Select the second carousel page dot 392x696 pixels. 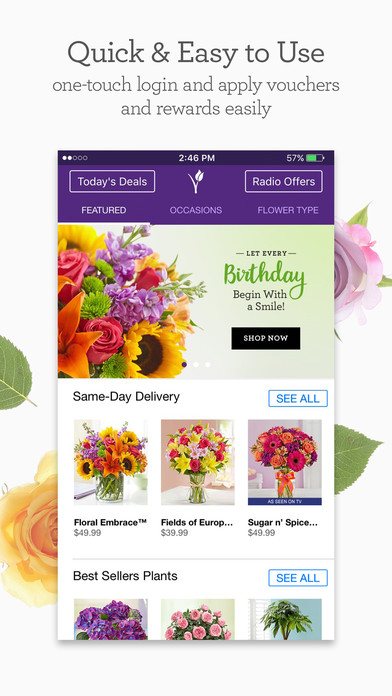(x=196, y=364)
